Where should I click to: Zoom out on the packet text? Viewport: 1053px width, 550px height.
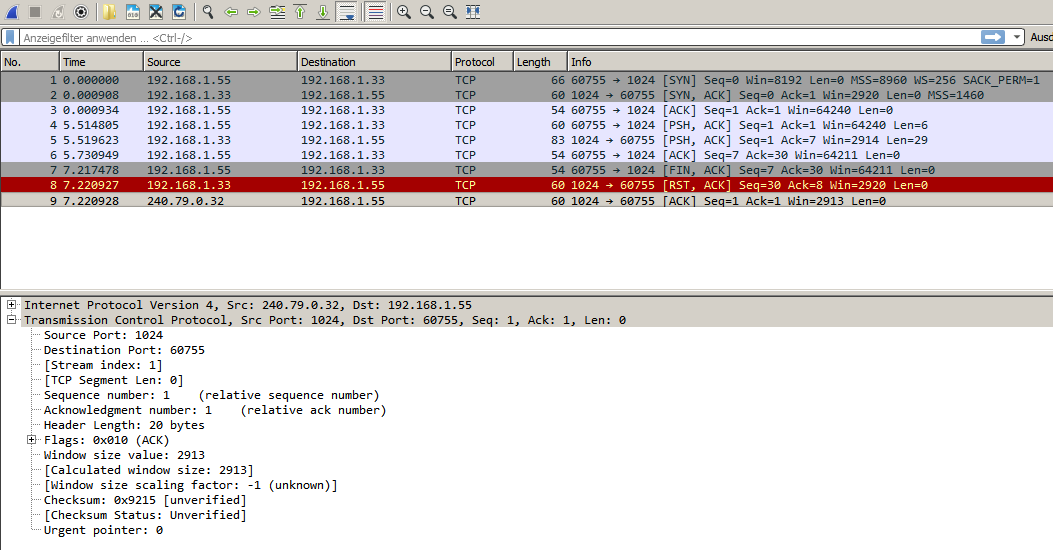pos(426,12)
